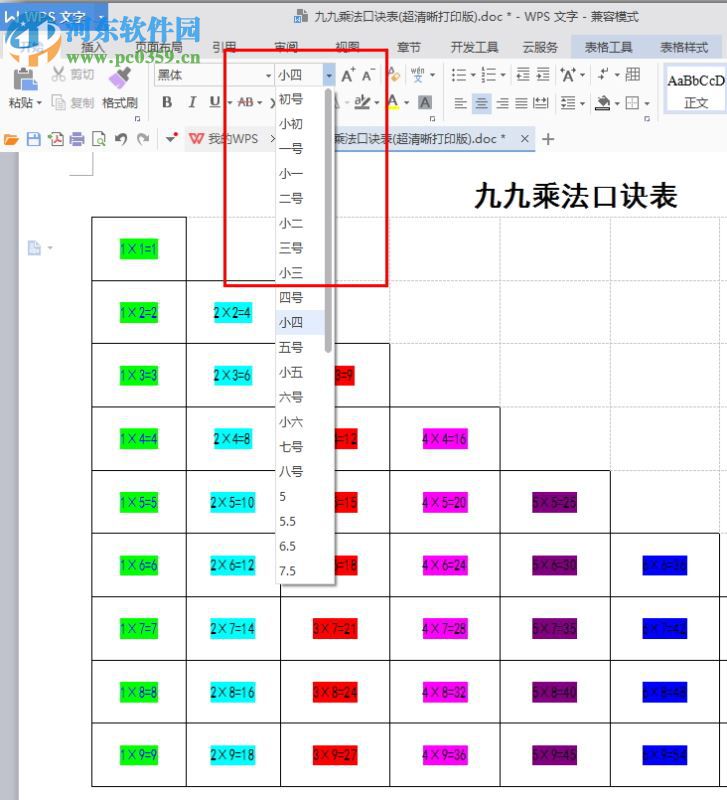Open quick access toolbar customize arrow

171,138
